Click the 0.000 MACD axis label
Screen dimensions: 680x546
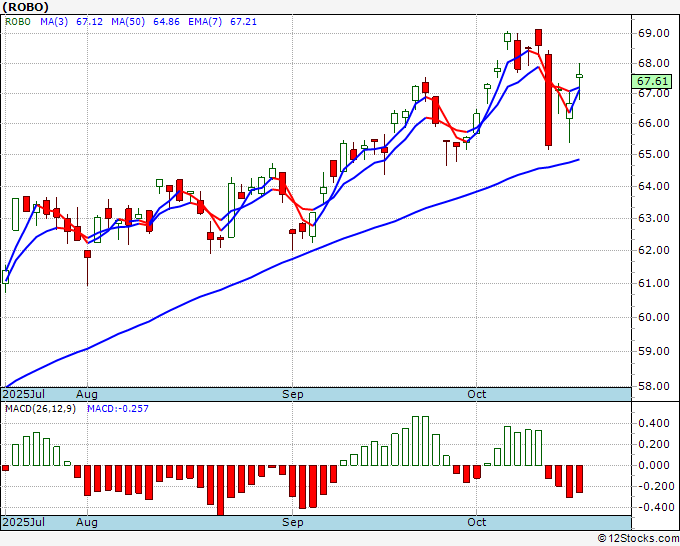coord(654,465)
